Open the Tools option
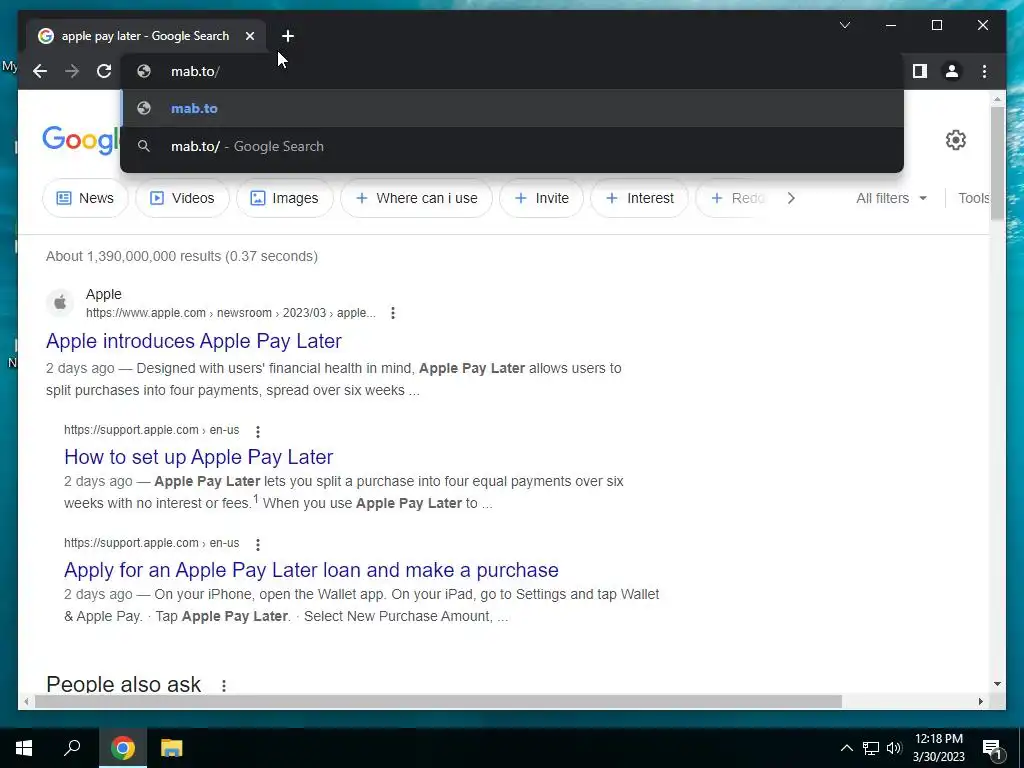This screenshot has height=768, width=1024. [x=973, y=198]
